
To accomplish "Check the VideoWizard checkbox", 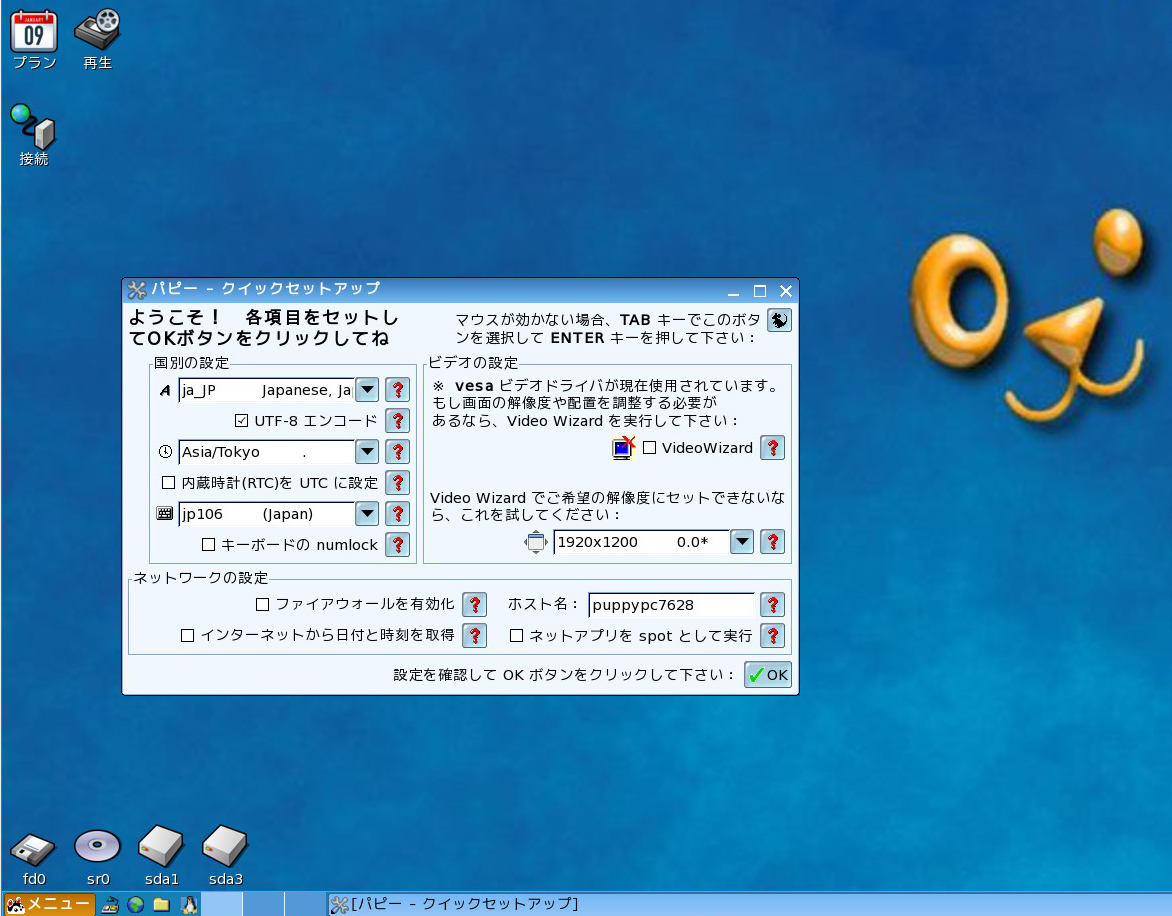I will [x=650, y=448].
